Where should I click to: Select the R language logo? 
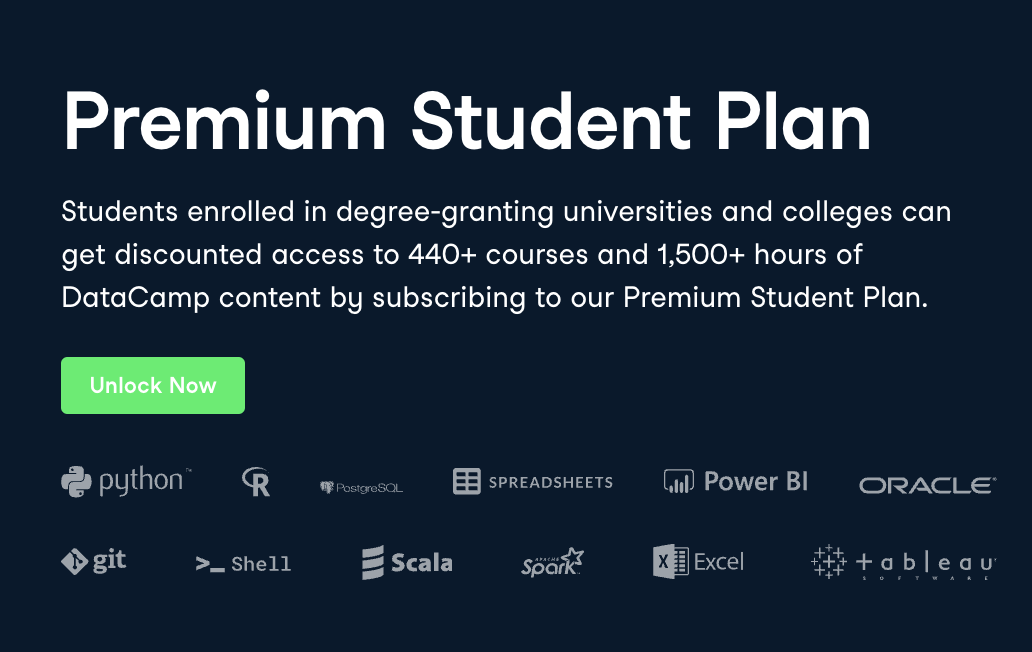tap(256, 482)
